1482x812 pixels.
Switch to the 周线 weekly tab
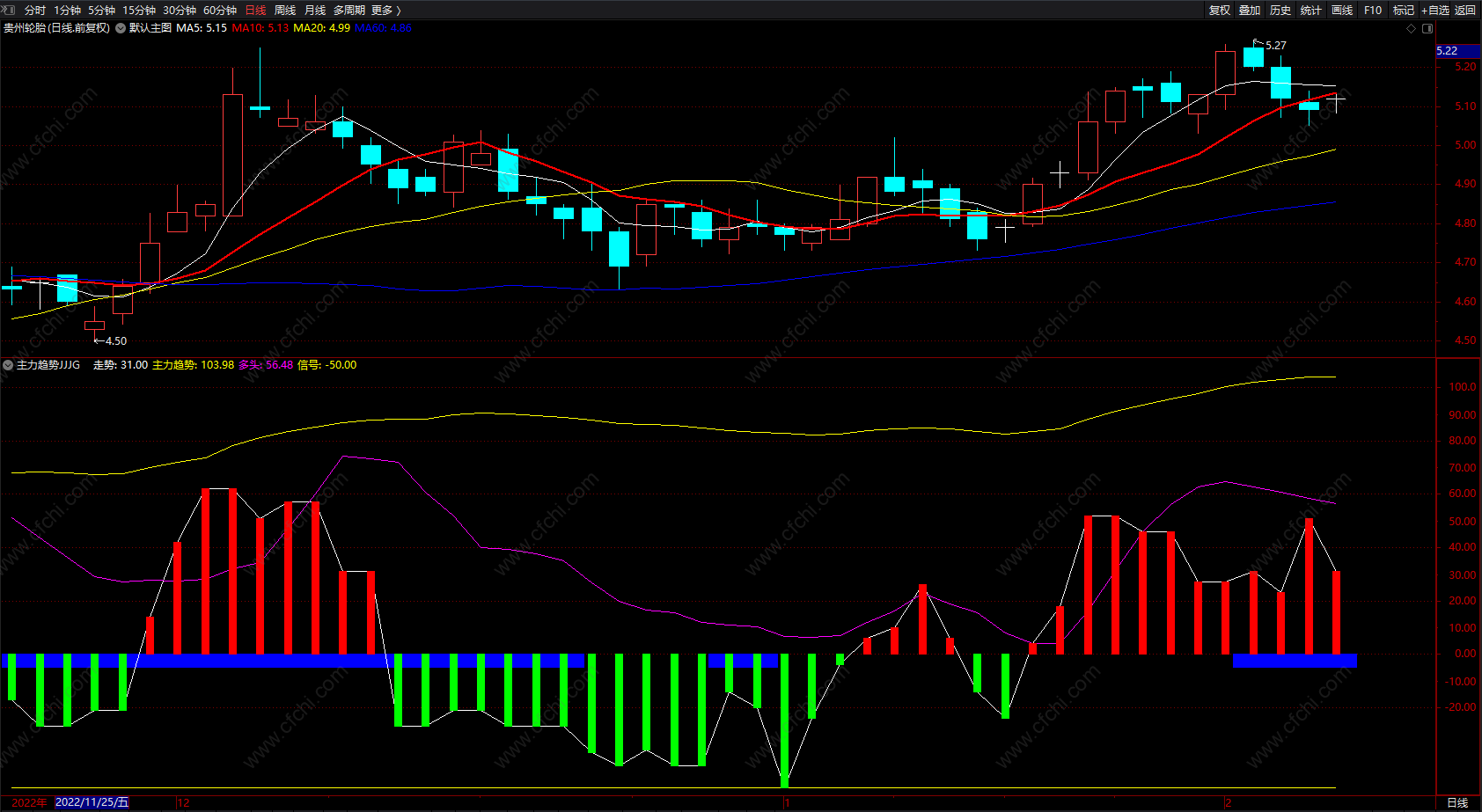(x=285, y=11)
